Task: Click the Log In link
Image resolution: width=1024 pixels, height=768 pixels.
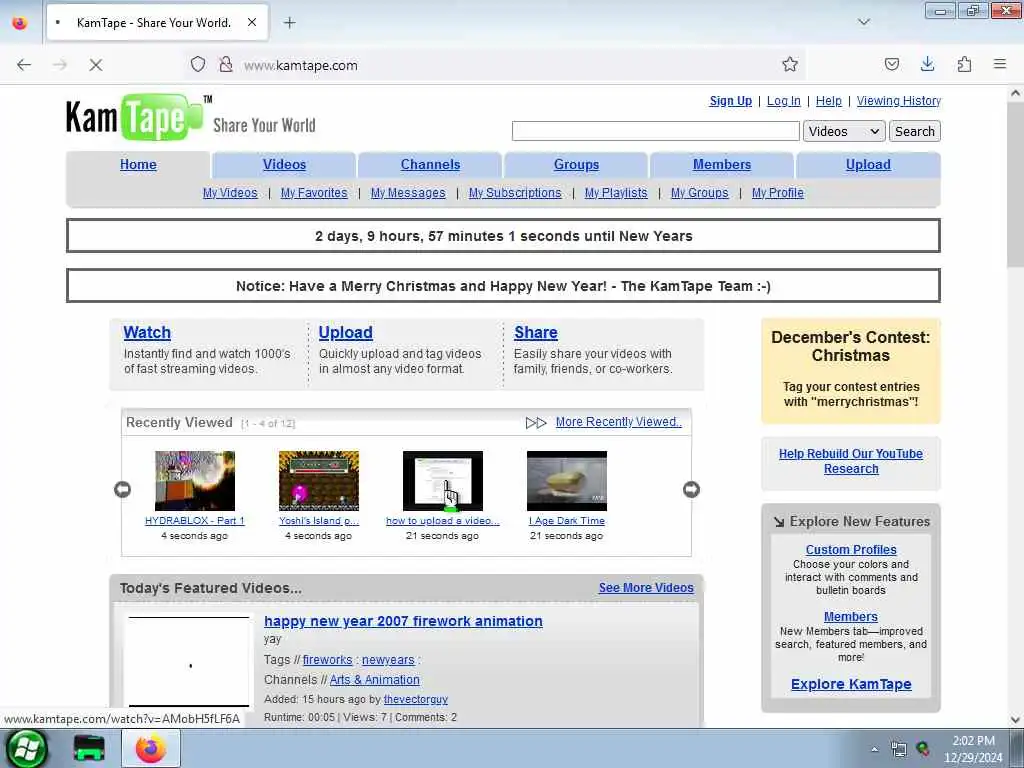Action: click(x=784, y=101)
